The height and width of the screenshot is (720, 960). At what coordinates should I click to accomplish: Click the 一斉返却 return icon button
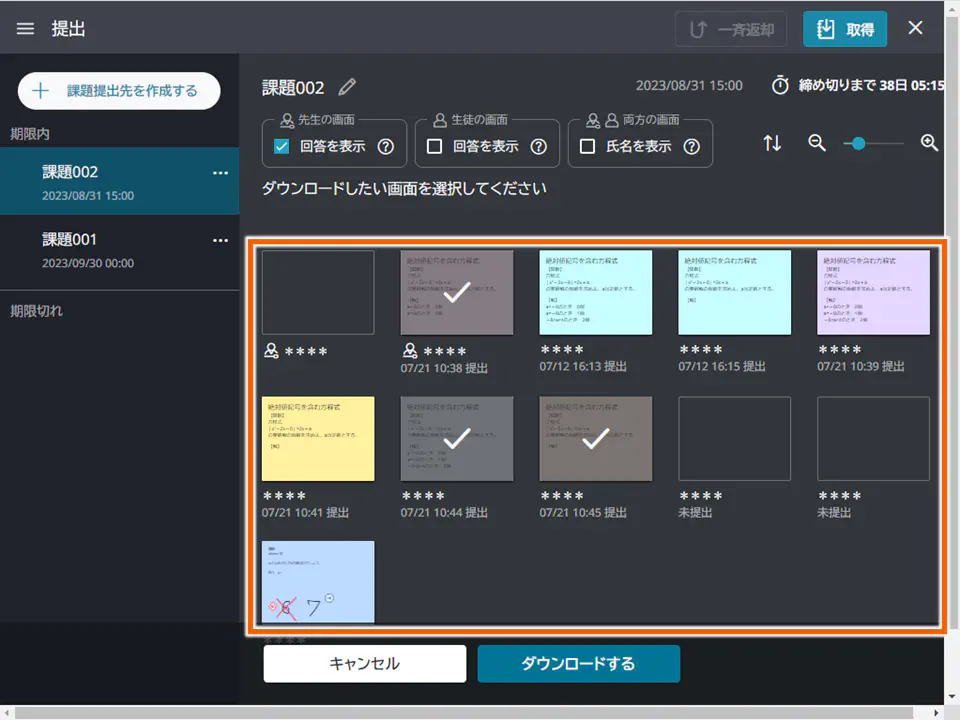[x=731, y=28]
